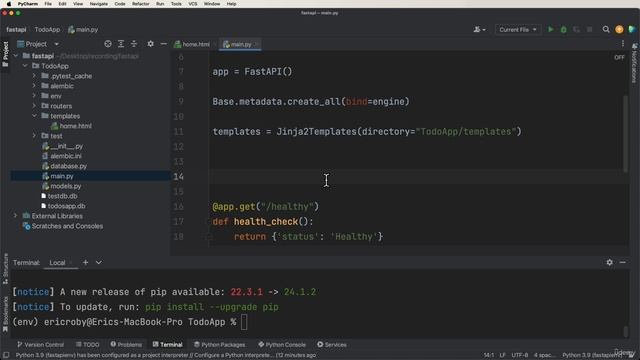
Task: Hide the Terminal panel minus icon
Action: click(623, 262)
